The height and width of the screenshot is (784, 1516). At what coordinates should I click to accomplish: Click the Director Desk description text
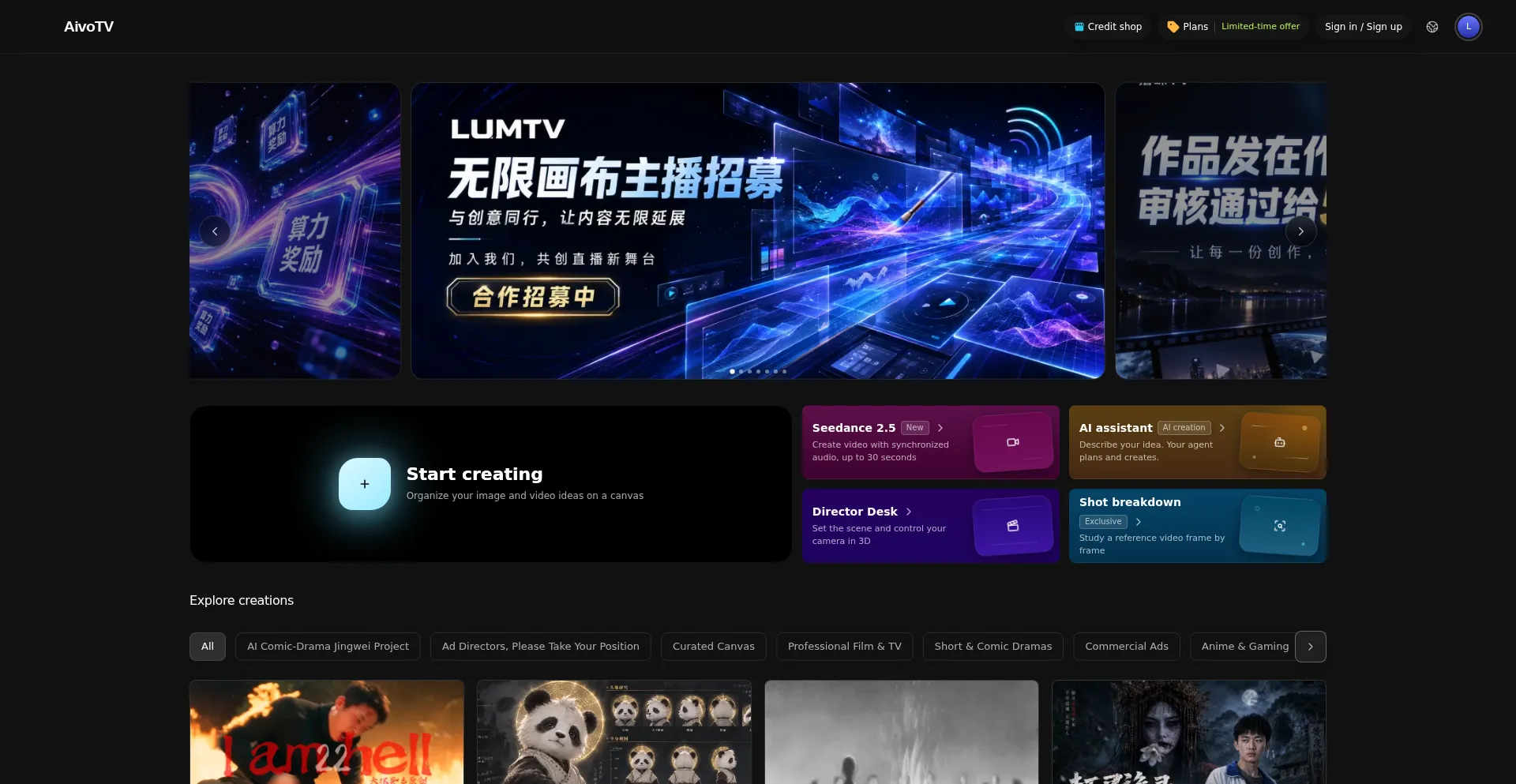[x=879, y=535]
